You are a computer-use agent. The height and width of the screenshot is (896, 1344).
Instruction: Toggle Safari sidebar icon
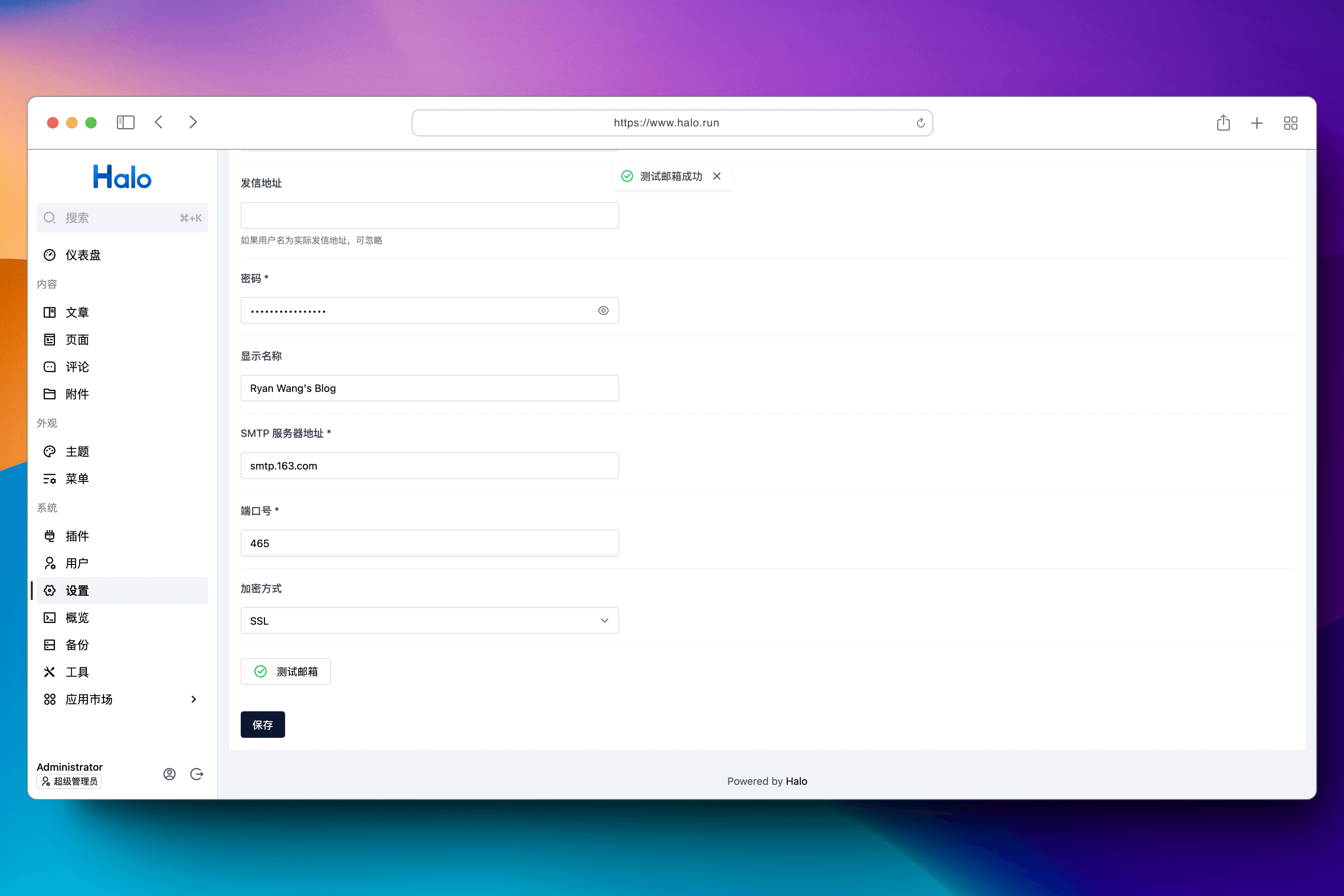pos(125,122)
